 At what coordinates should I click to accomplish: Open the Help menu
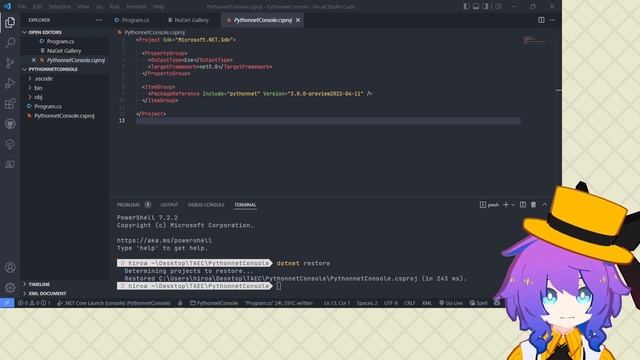pyautogui.click(x=158, y=7)
